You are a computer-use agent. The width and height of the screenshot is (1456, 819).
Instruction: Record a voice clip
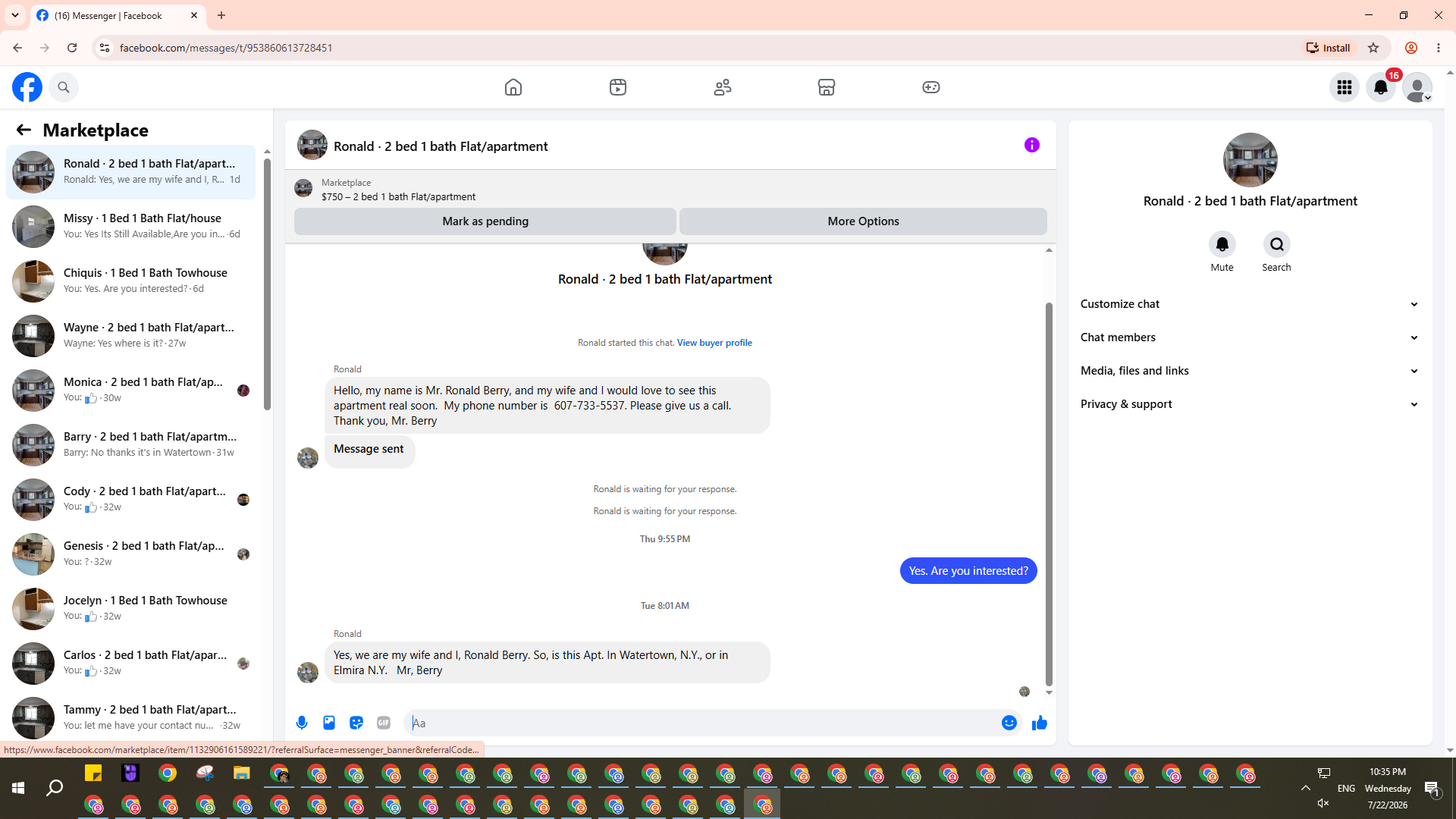pos(302,723)
